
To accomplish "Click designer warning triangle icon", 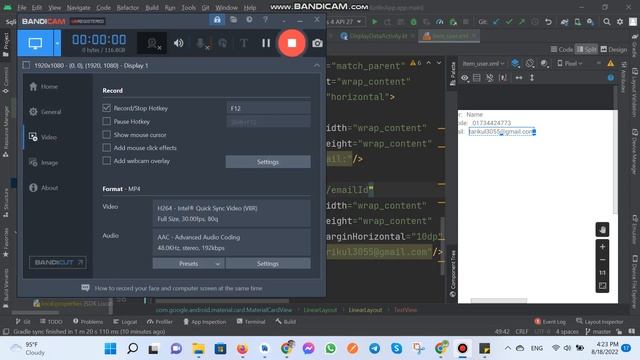I will pyautogui.click(x=611, y=63).
